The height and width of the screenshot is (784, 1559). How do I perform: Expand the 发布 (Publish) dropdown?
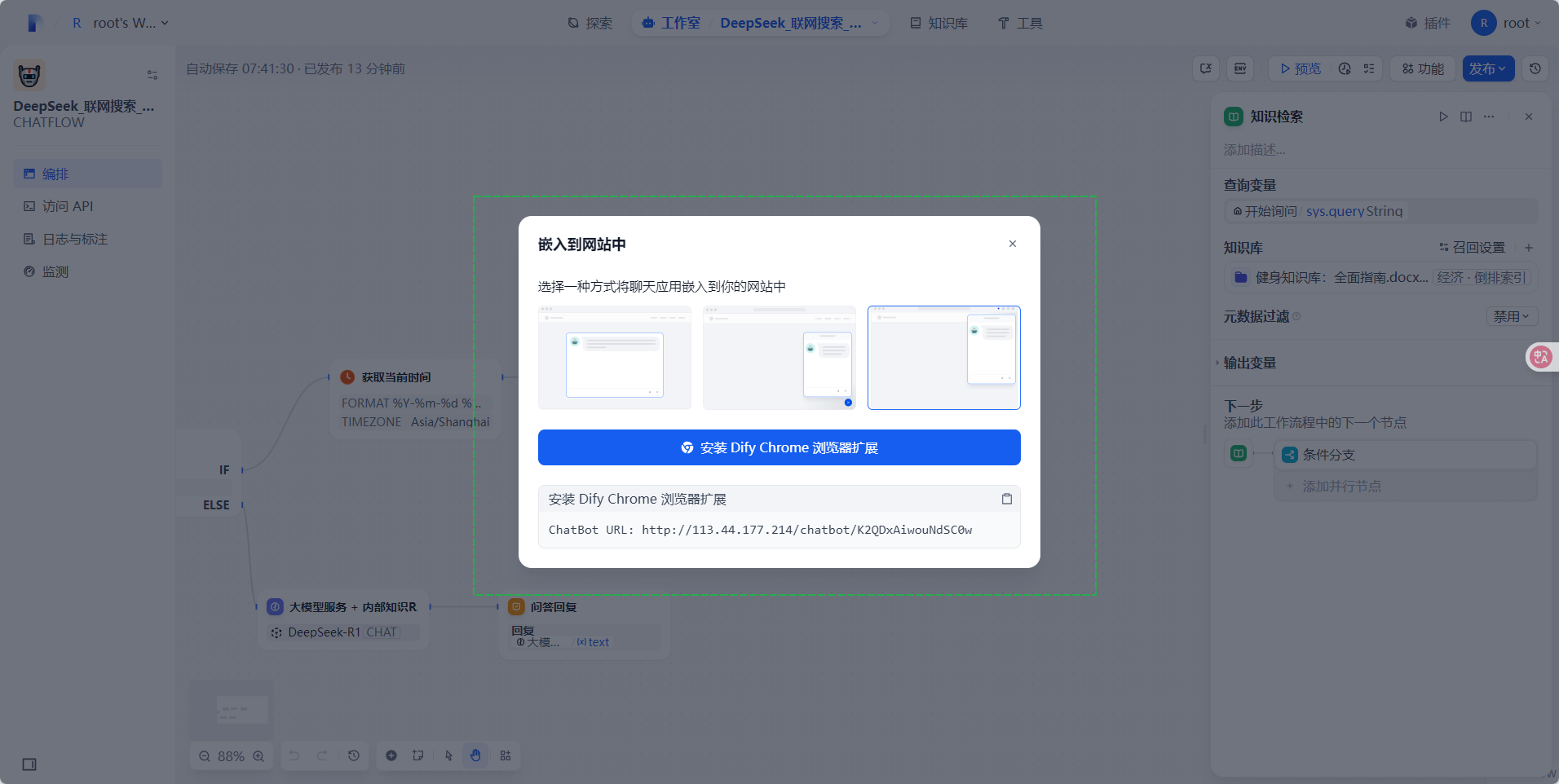click(1488, 68)
